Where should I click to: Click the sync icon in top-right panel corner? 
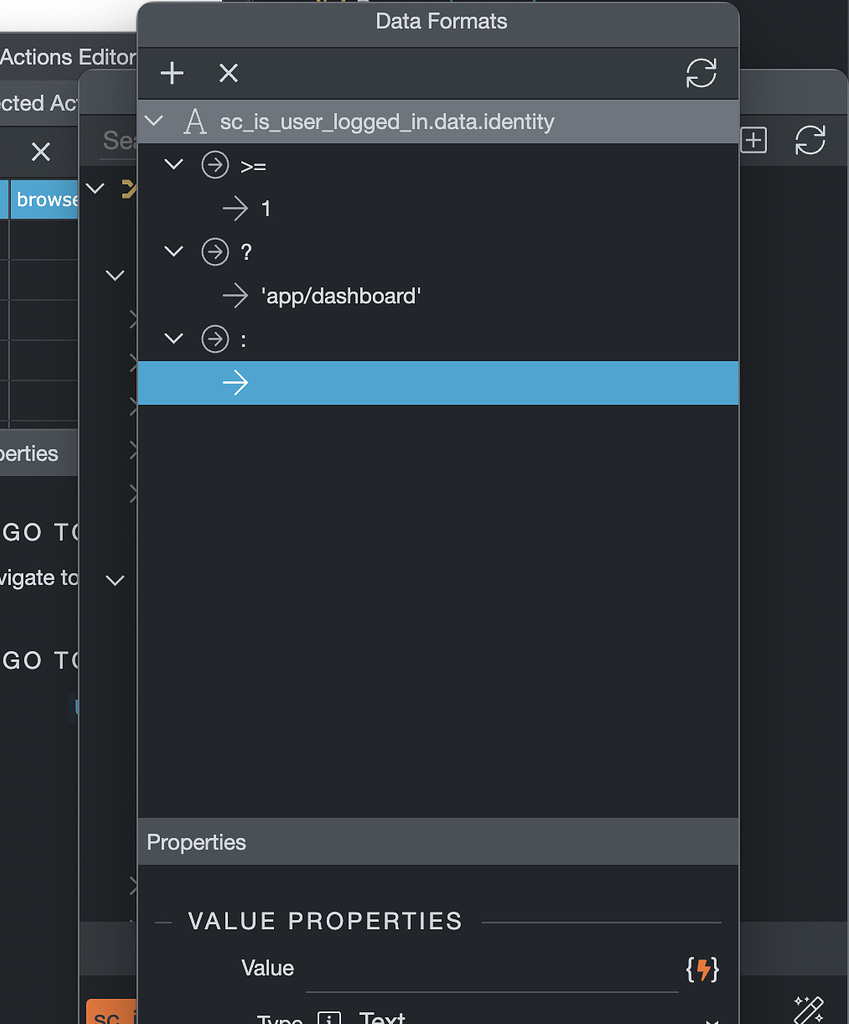(811, 141)
